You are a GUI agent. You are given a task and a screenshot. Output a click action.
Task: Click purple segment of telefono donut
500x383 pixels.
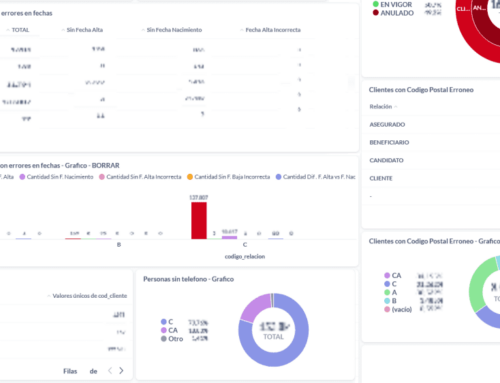coord(255,307)
